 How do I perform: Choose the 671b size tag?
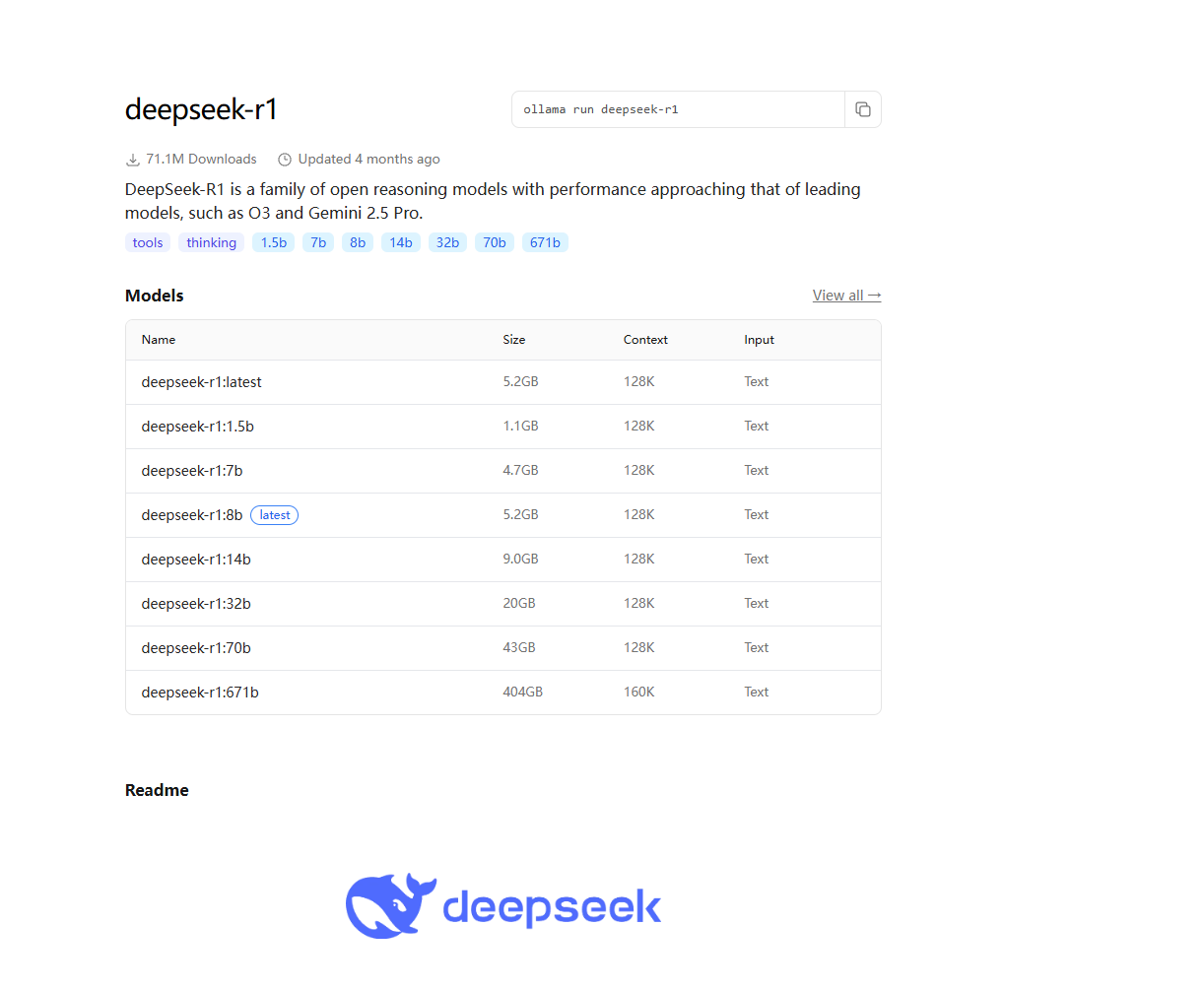click(x=545, y=243)
